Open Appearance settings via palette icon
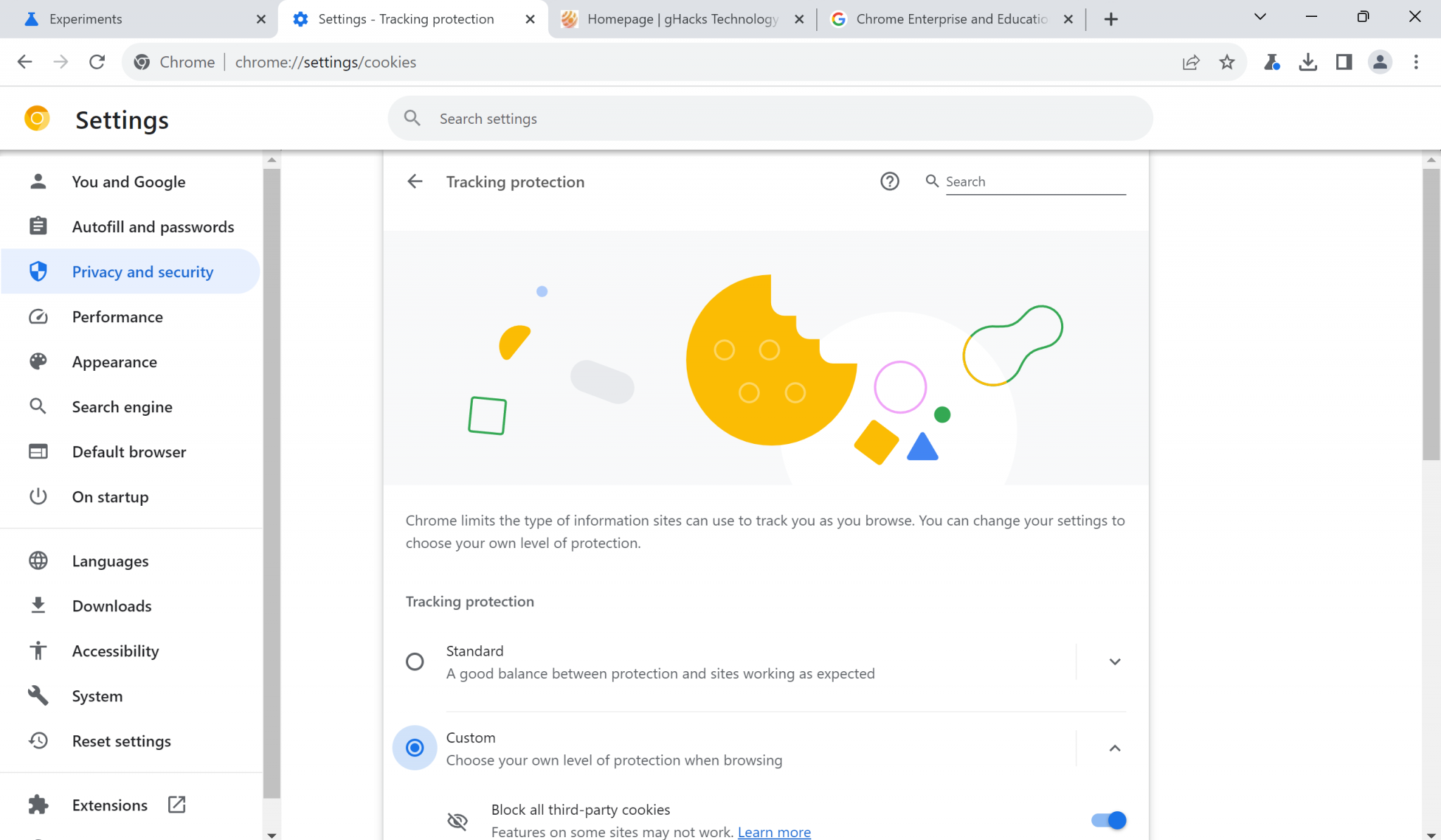 (38, 362)
